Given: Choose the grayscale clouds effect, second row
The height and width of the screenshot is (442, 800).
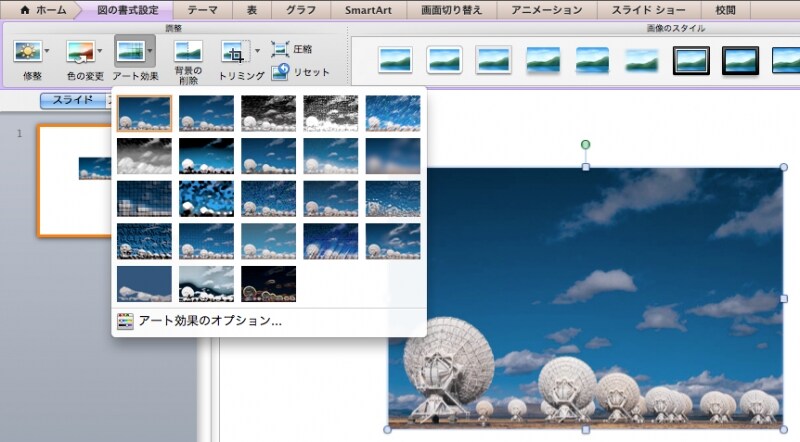Looking at the screenshot, I should tap(144, 156).
